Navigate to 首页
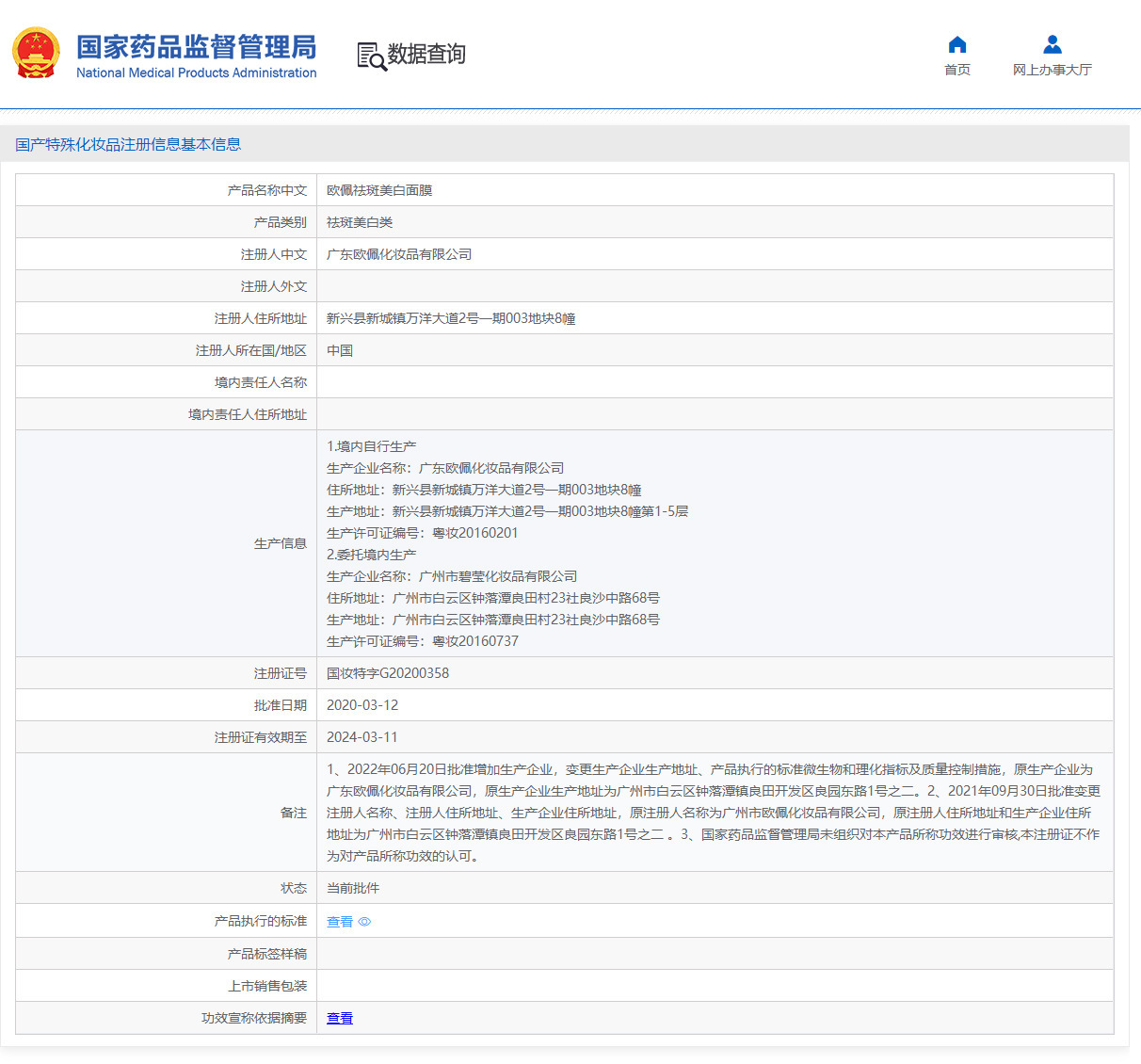This screenshot has height=1064, width=1141. point(956,69)
